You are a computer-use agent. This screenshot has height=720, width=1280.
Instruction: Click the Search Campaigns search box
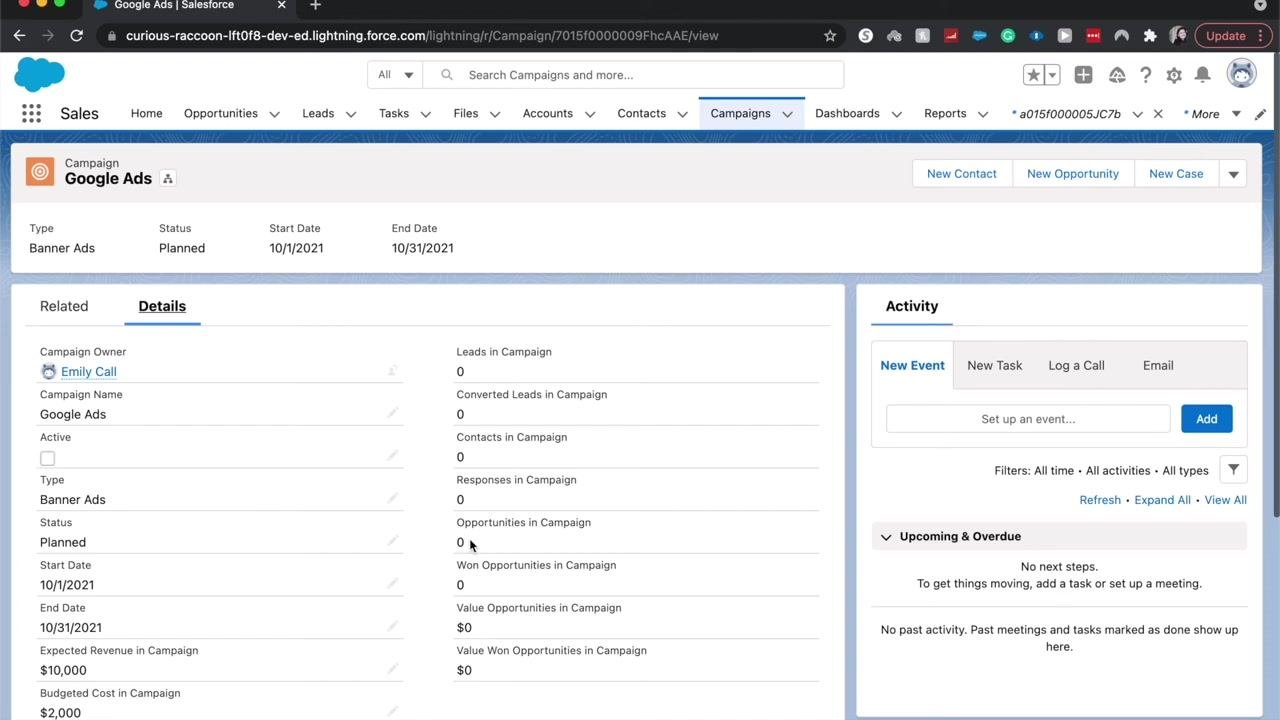tap(634, 75)
